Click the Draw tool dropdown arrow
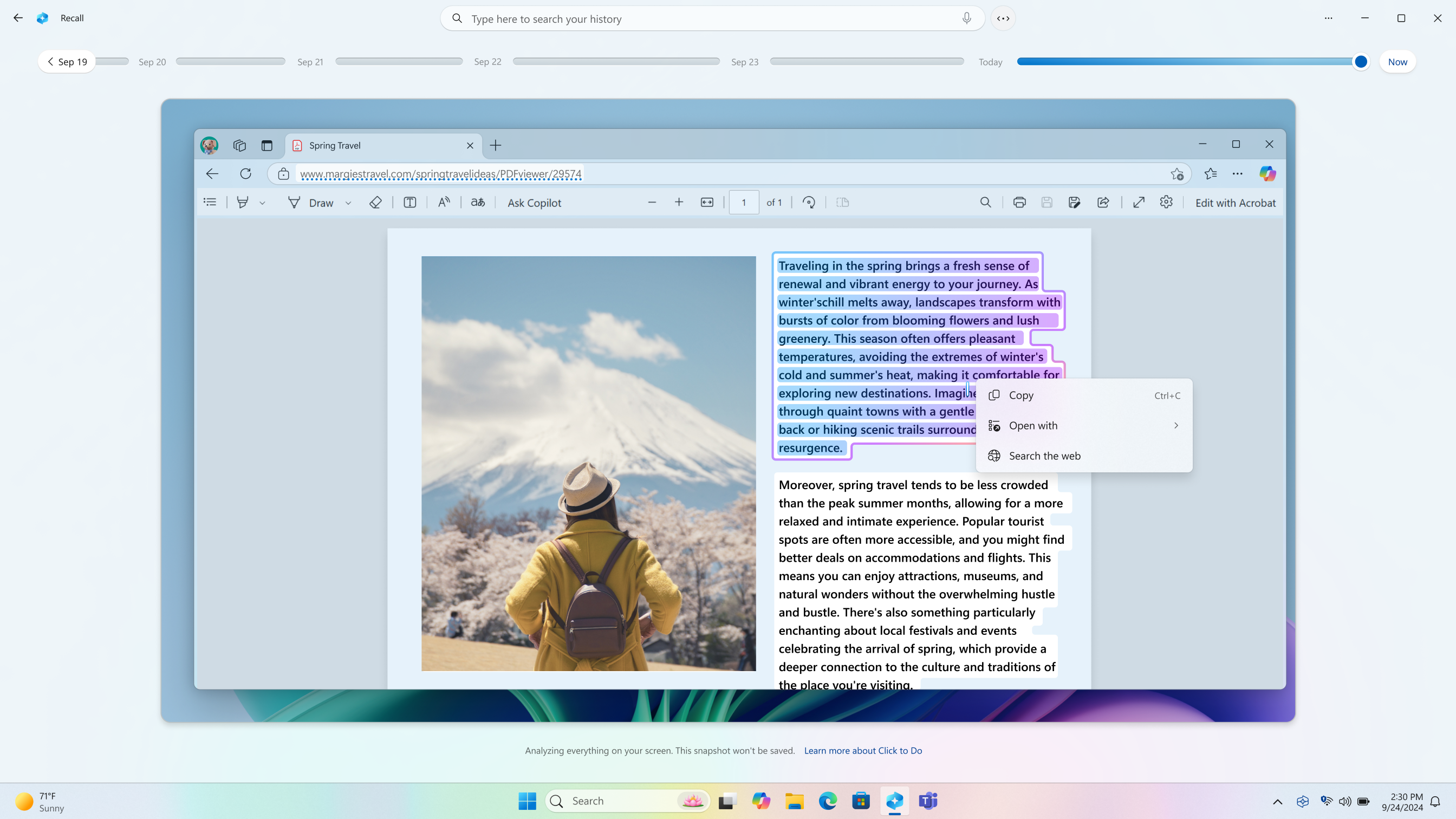Viewport: 1456px width, 819px height. (348, 203)
